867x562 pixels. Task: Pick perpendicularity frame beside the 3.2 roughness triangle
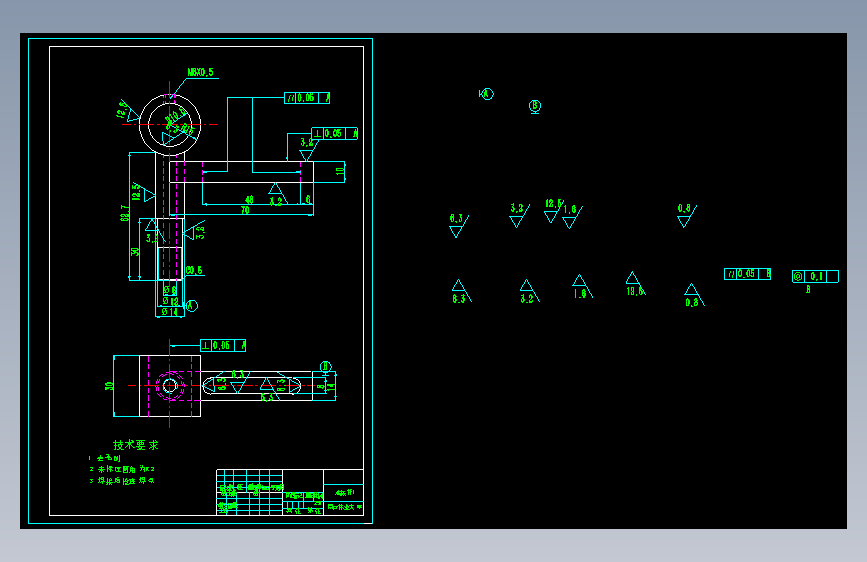click(335, 133)
